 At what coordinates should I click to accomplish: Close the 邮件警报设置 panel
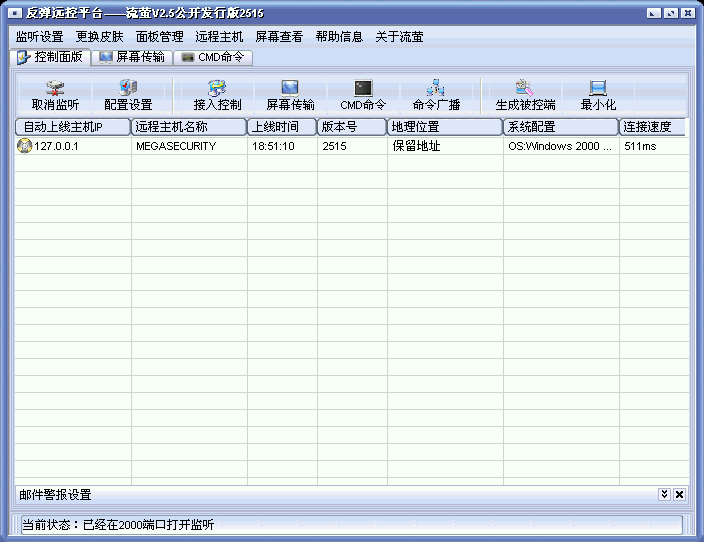point(679,495)
